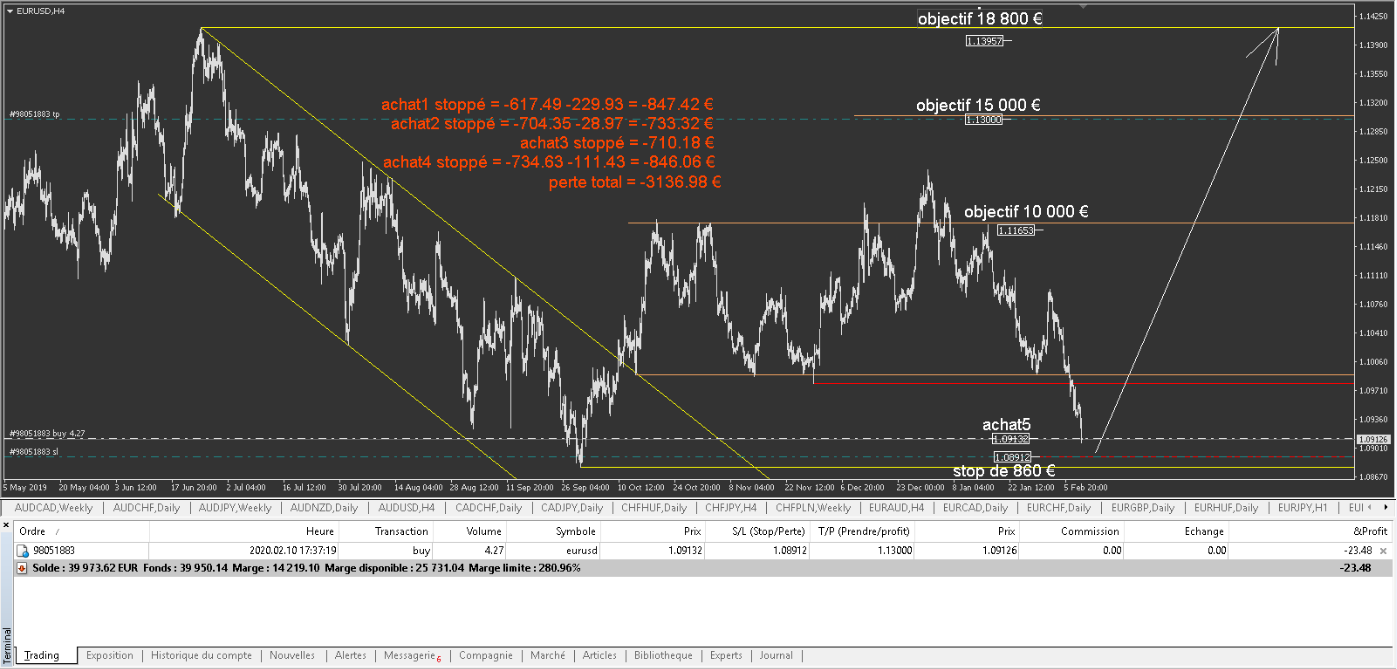Switch to the Nouvelles tab
This screenshot has width=1397, height=669.
[x=292, y=656]
